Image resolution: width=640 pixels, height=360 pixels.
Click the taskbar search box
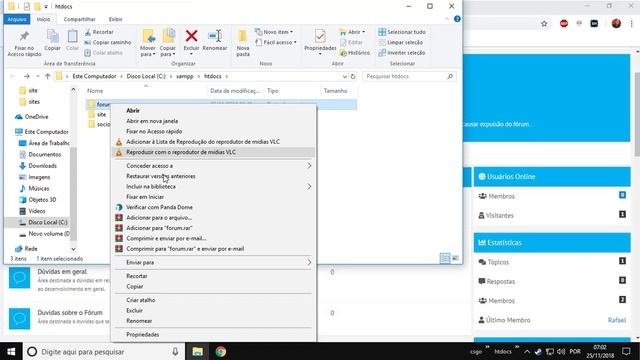tap(104, 351)
